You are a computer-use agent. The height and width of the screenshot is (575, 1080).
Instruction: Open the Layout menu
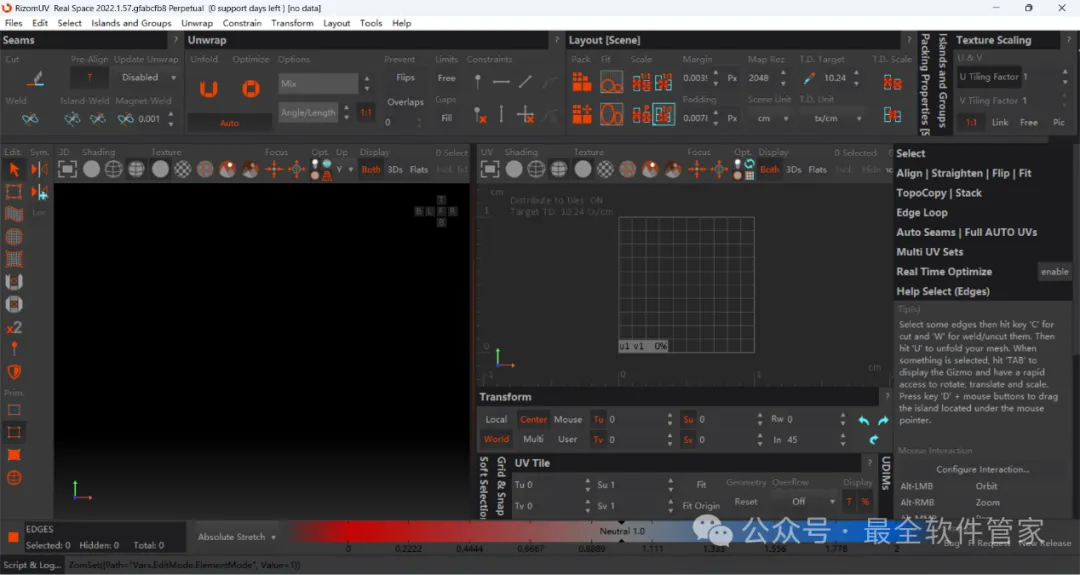[336, 23]
